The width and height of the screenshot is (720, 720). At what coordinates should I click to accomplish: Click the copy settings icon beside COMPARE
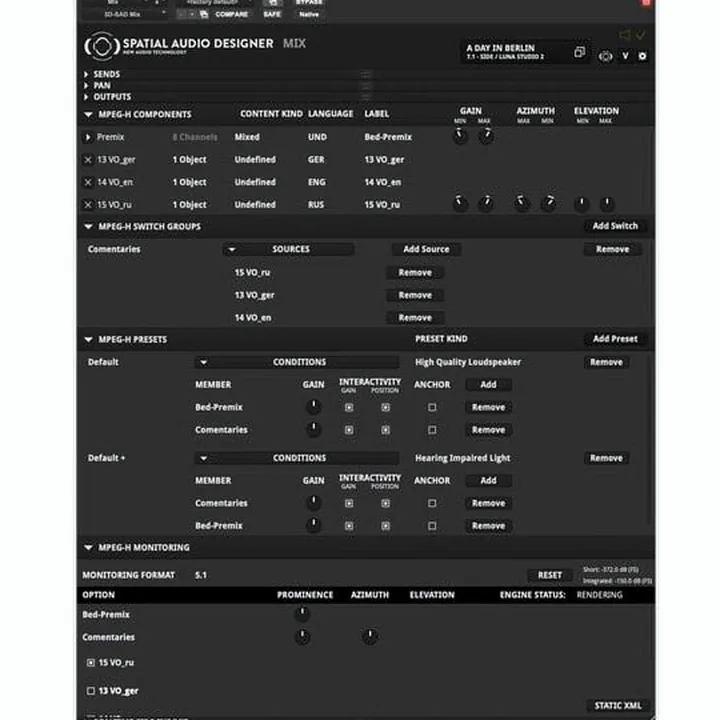204,14
